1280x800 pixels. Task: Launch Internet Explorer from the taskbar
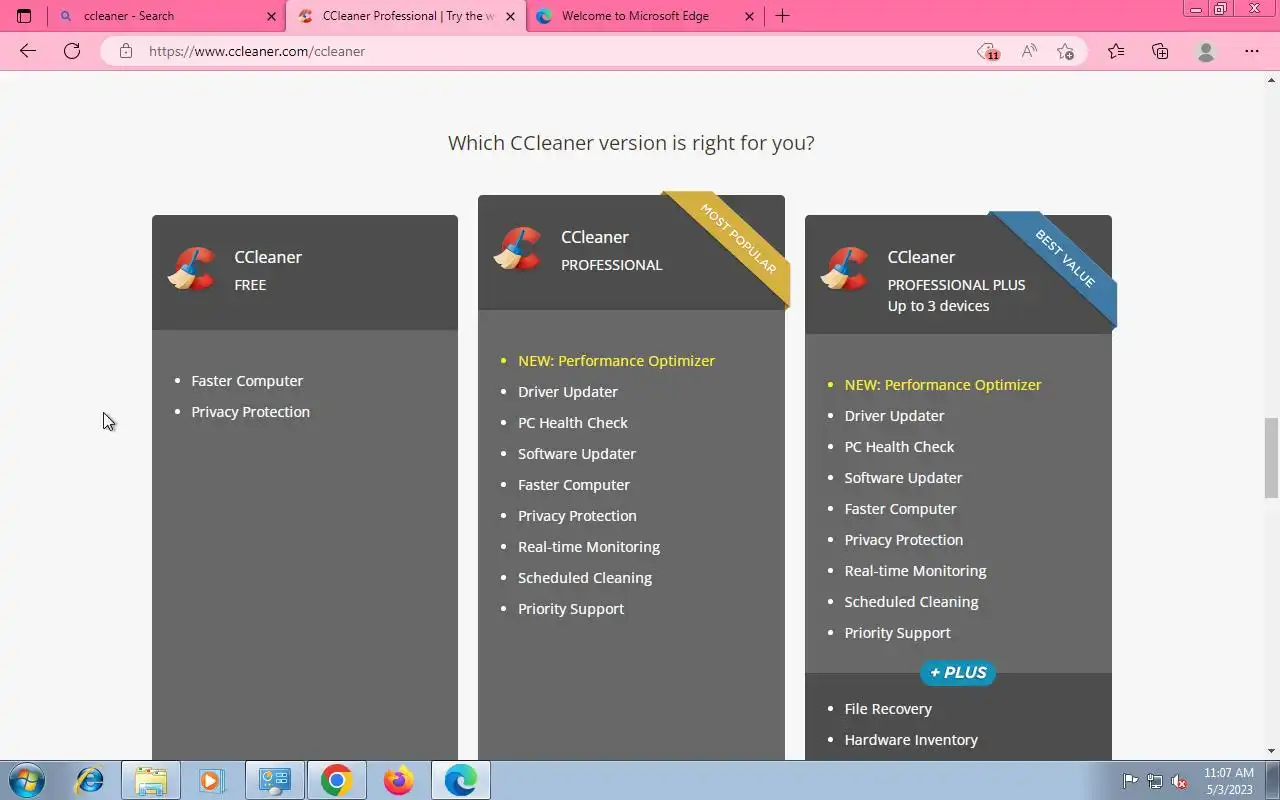click(x=89, y=780)
